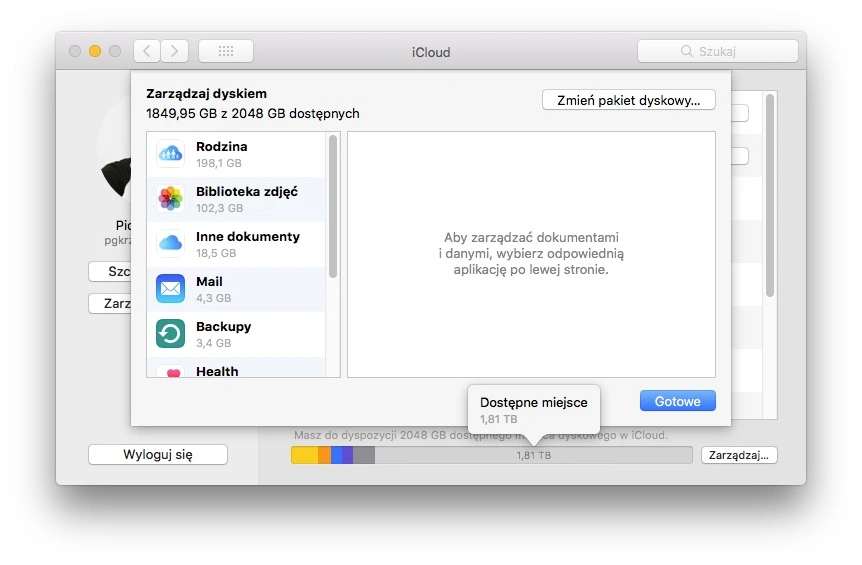The height and width of the screenshot is (565, 862).
Task: Select the Backupy 3,4 GB row
Action: tap(236, 335)
